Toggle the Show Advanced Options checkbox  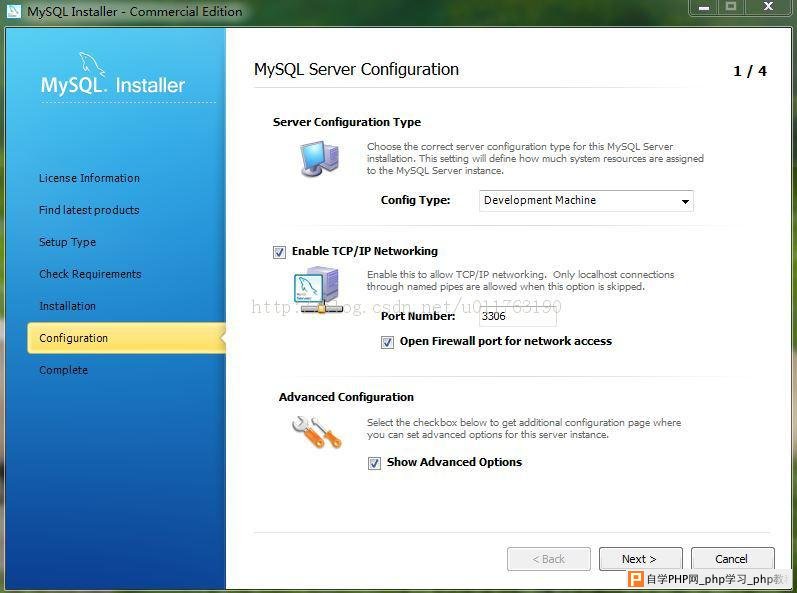374,463
